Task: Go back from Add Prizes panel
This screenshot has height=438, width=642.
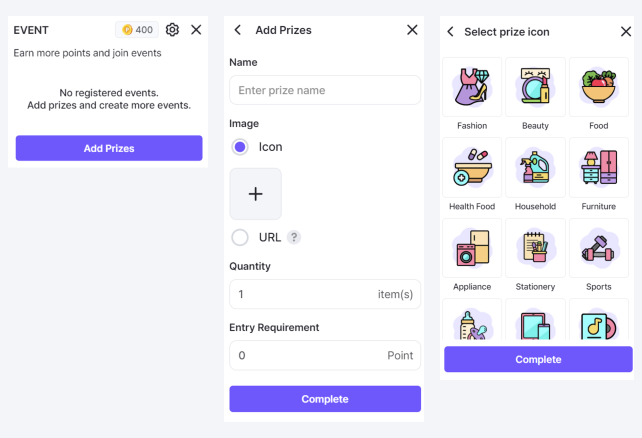Action: (x=238, y=30)
